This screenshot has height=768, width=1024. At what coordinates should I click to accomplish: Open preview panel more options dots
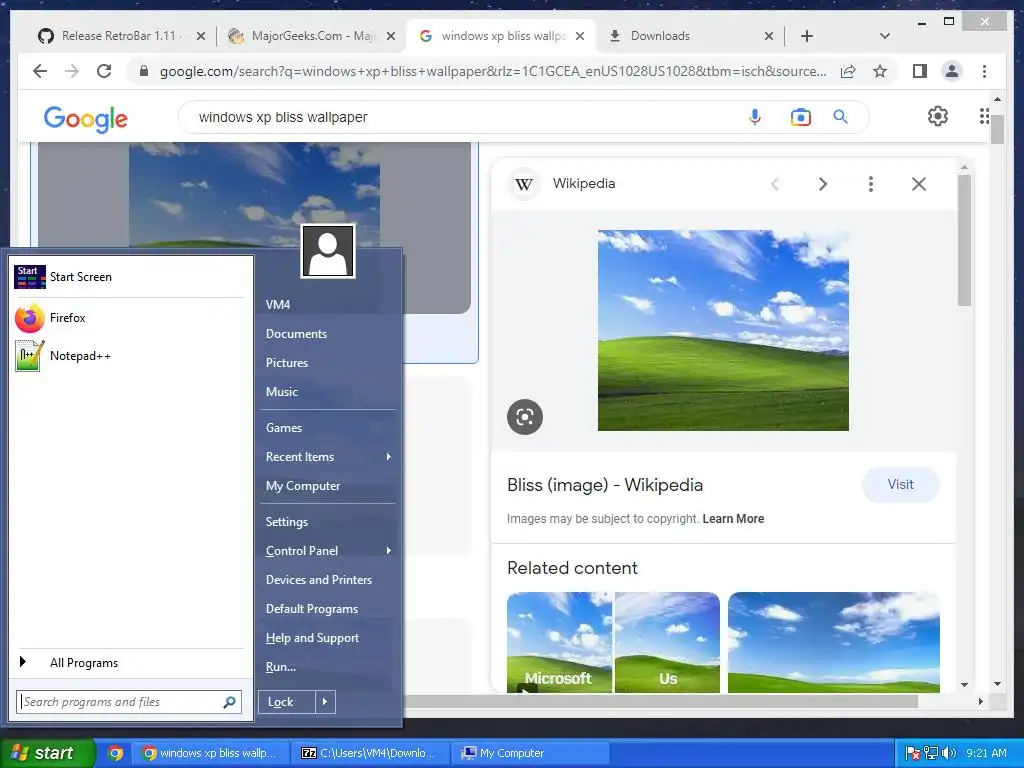[x=871, y=184]
